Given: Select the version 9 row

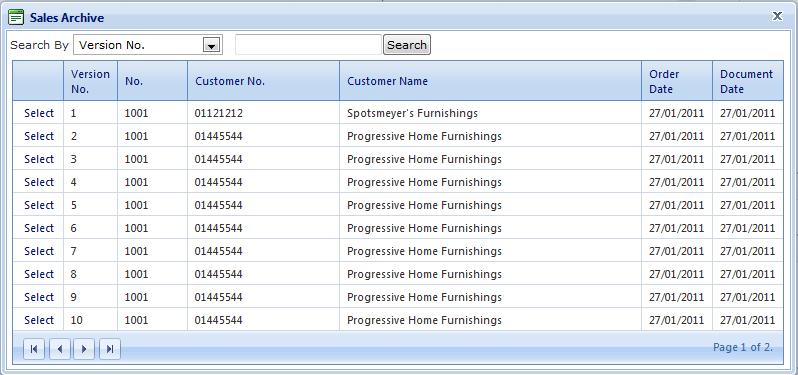Looking at the screenshot, I should click(39, 297).
